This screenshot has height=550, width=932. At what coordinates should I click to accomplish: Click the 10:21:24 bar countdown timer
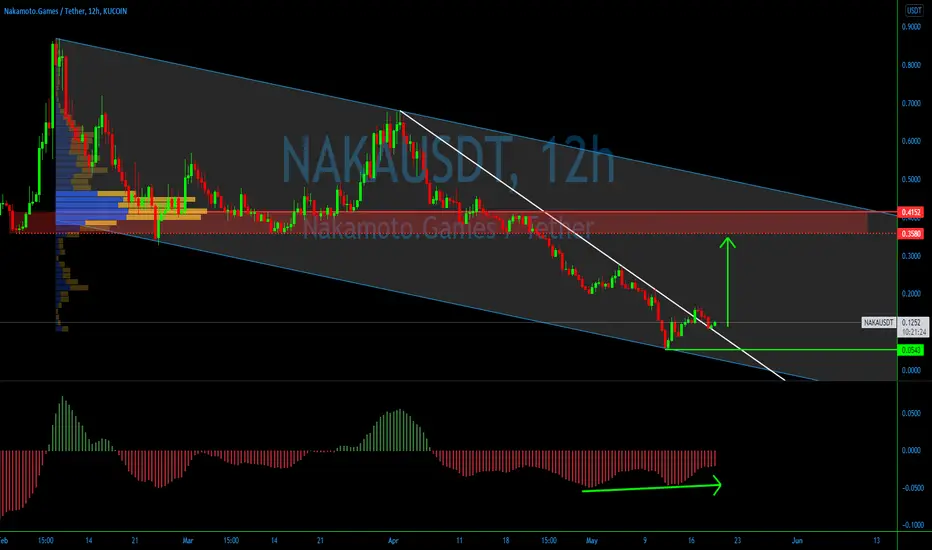pos(914,332)
